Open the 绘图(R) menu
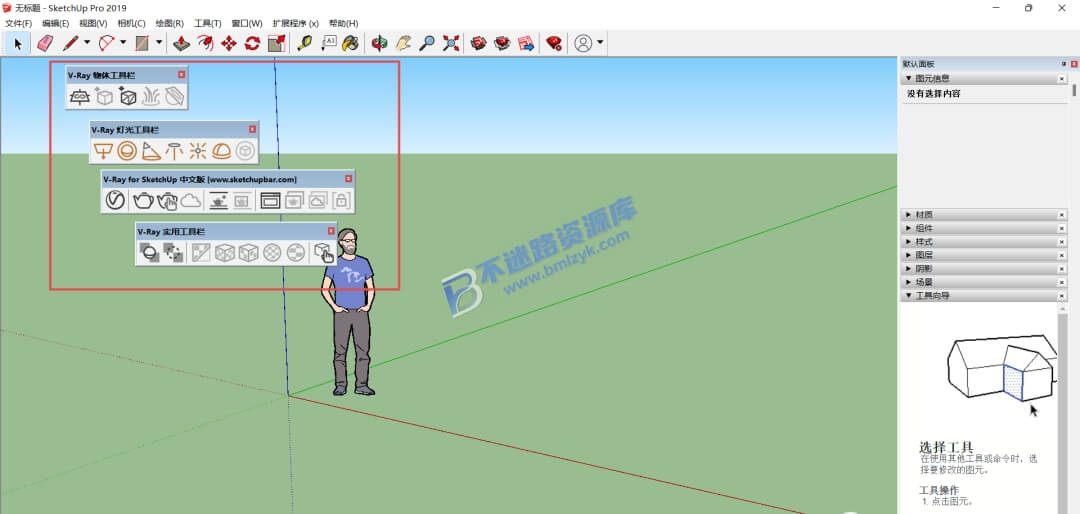Screen dimensions: 1080x514 [x=169, y=23]
